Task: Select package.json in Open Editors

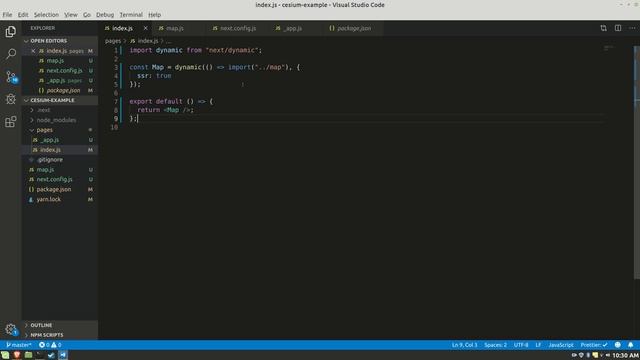Action: (60, 90)
